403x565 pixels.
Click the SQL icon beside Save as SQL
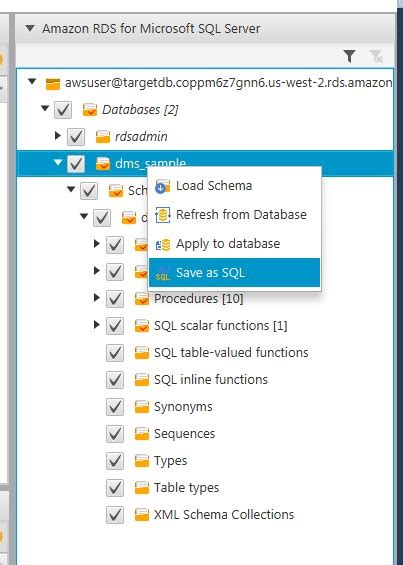pos(163,273)
